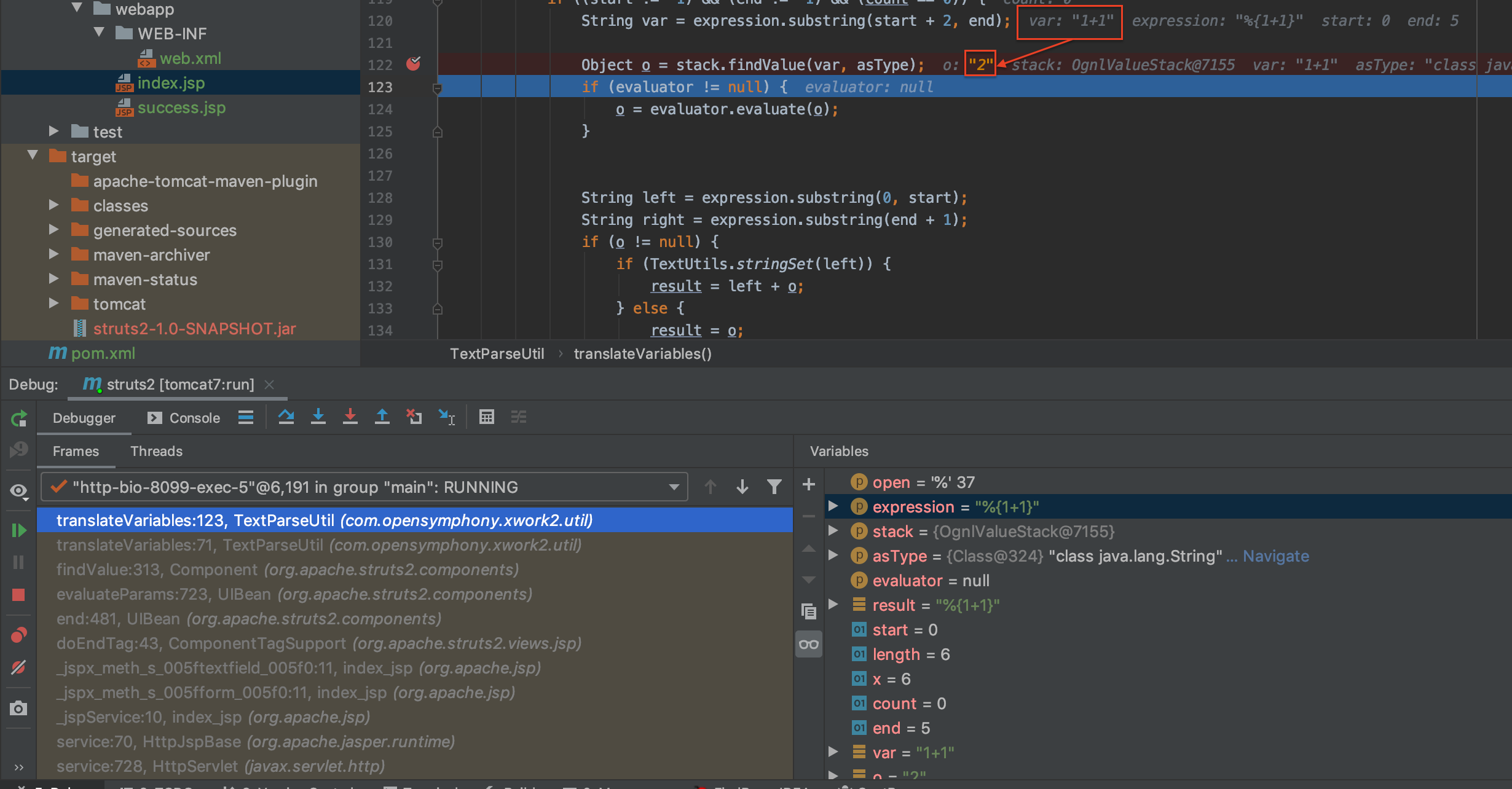Toggle Mute Breakpoints icon
The height and width of the screenshot is (789, 1512).
click(18, 667)
